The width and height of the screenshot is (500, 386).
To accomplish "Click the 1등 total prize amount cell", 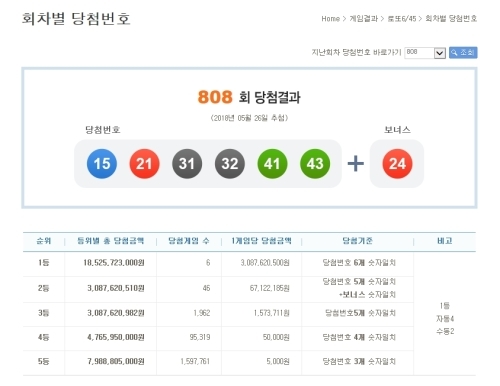I will 114,263.
